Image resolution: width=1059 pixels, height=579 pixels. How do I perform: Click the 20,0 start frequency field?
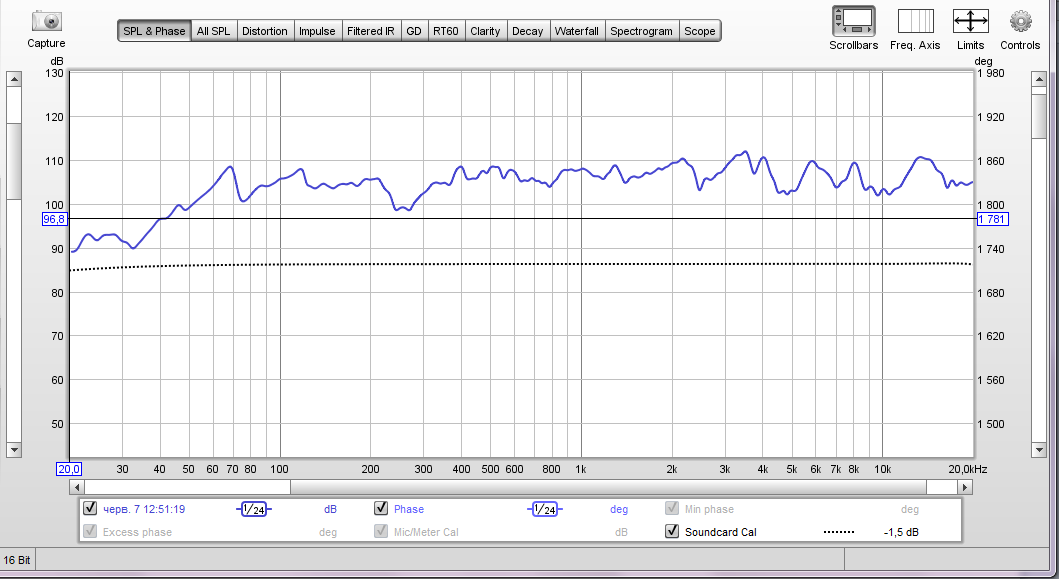pos(68,469)
